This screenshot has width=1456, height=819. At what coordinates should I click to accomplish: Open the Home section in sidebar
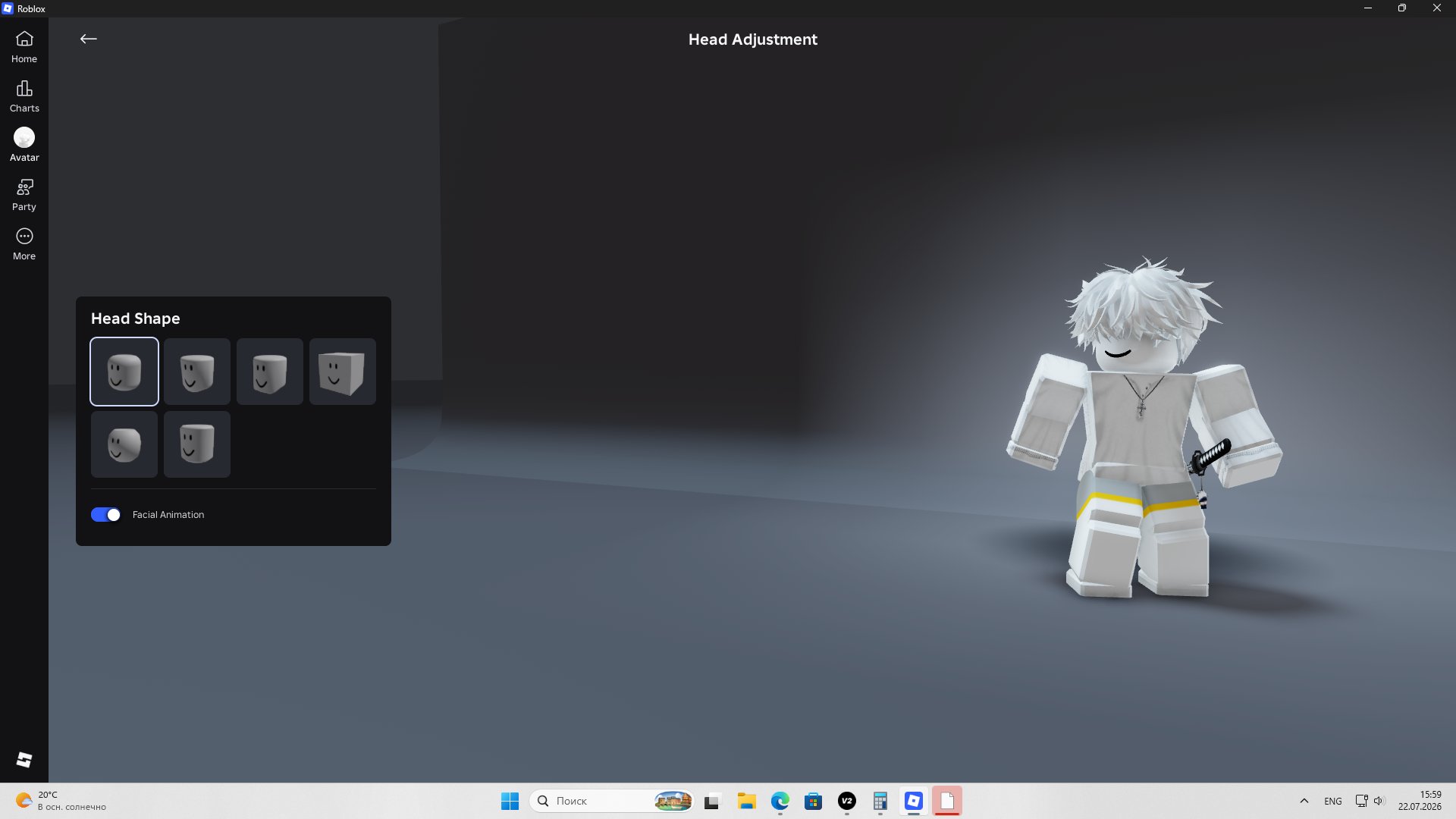24,47
